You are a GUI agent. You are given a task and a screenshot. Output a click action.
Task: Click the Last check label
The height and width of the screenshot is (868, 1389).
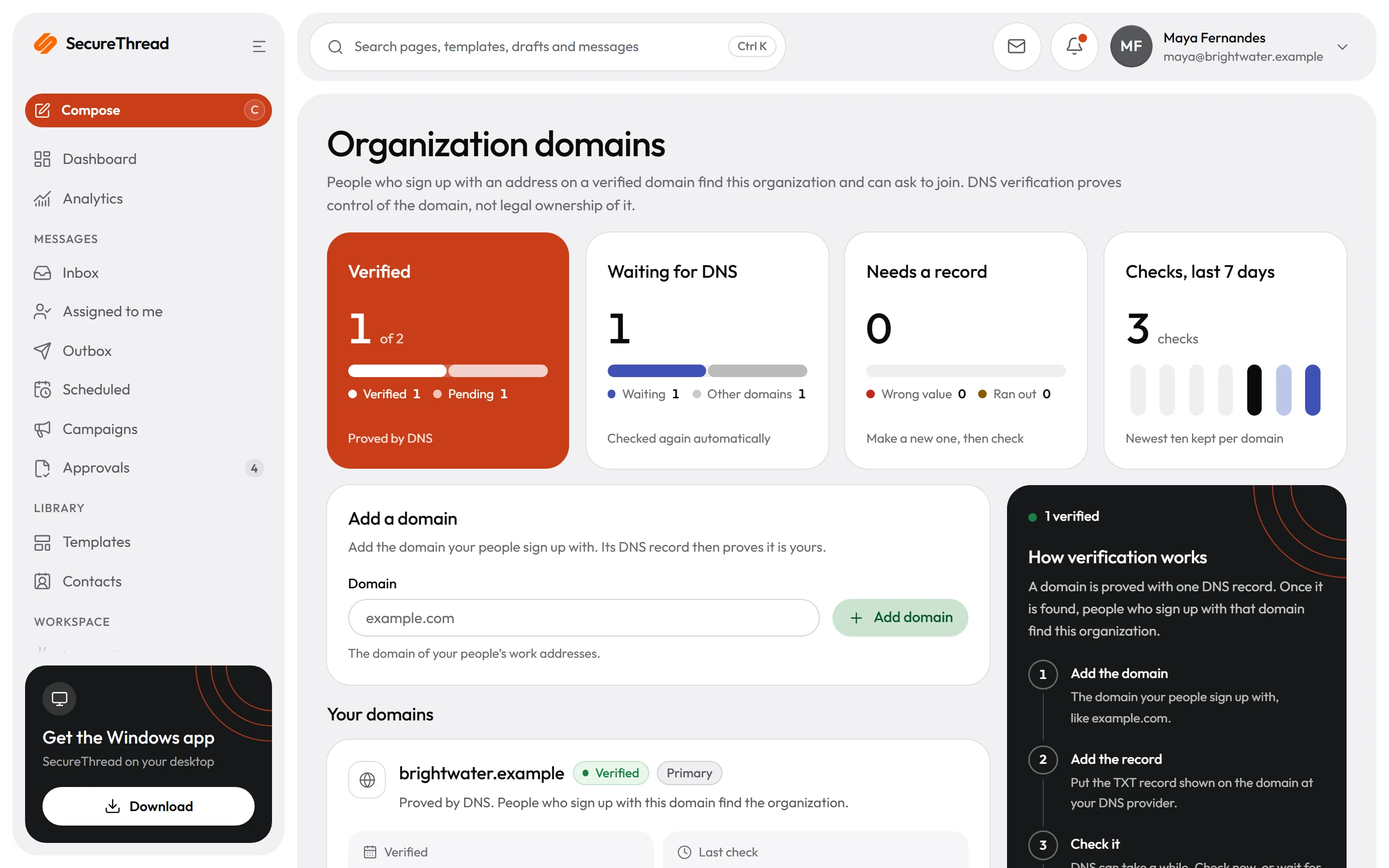[x=728, y=852]
